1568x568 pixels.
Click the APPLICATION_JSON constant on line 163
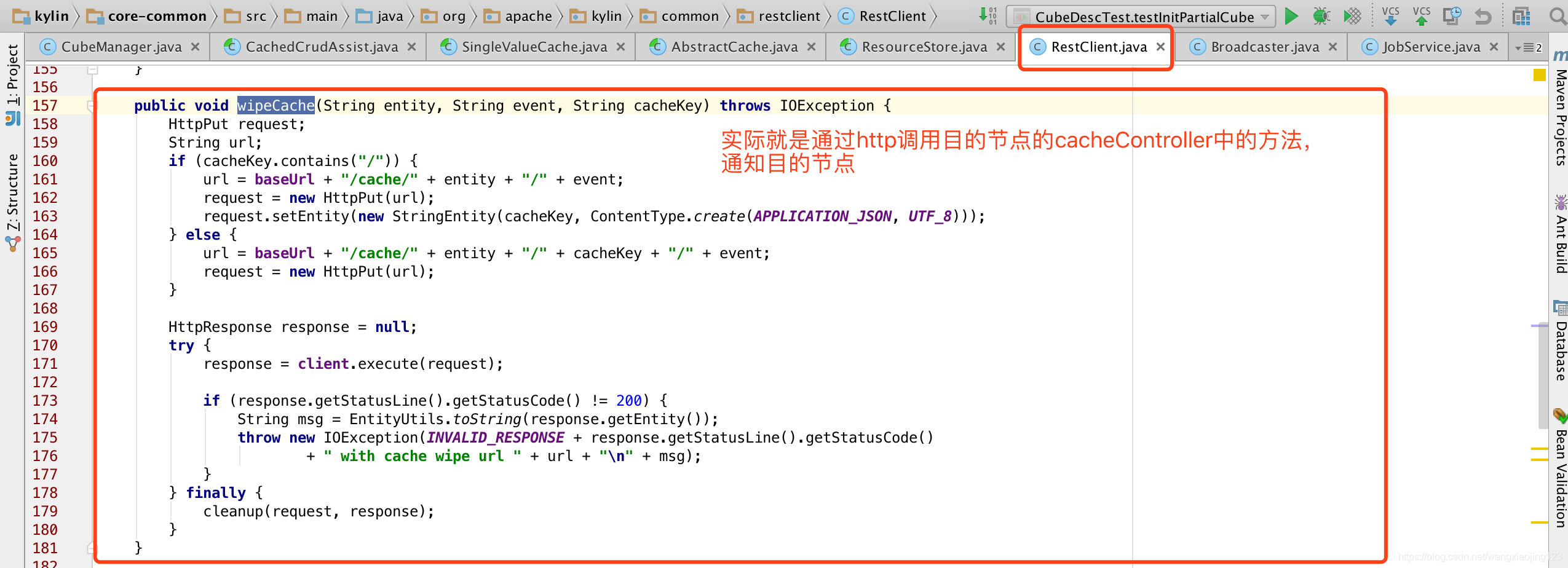tap(822, 216)
